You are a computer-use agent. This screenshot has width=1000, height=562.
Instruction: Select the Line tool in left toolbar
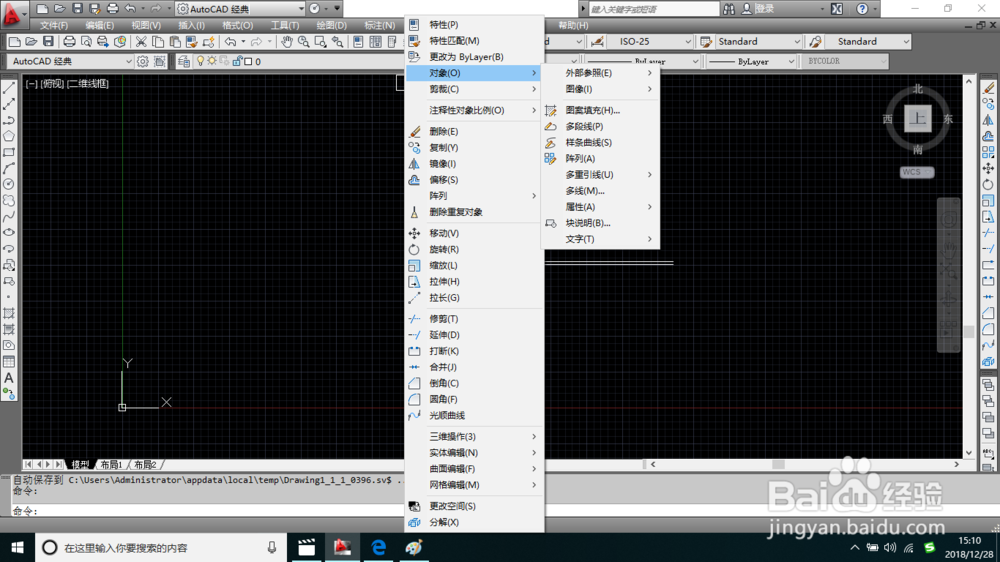[9, 88]
